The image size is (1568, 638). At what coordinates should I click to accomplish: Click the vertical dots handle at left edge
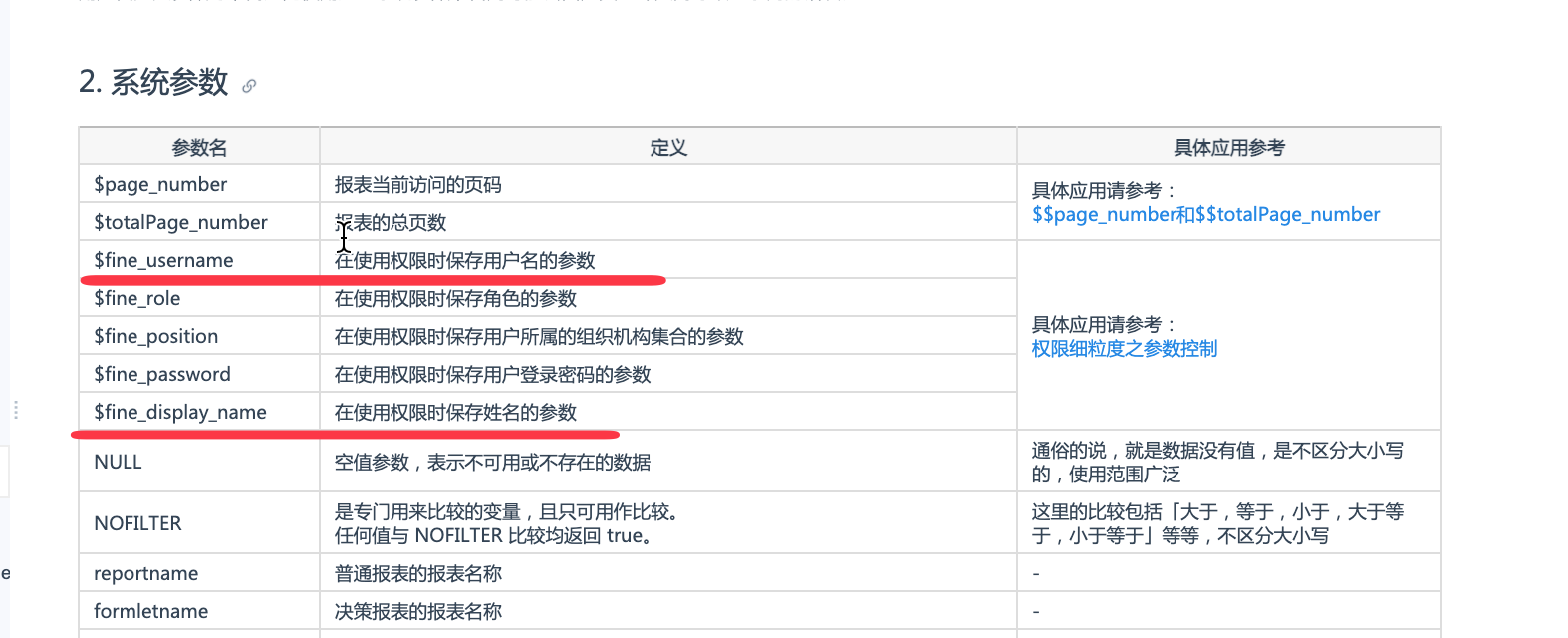[x=16, y=410]
